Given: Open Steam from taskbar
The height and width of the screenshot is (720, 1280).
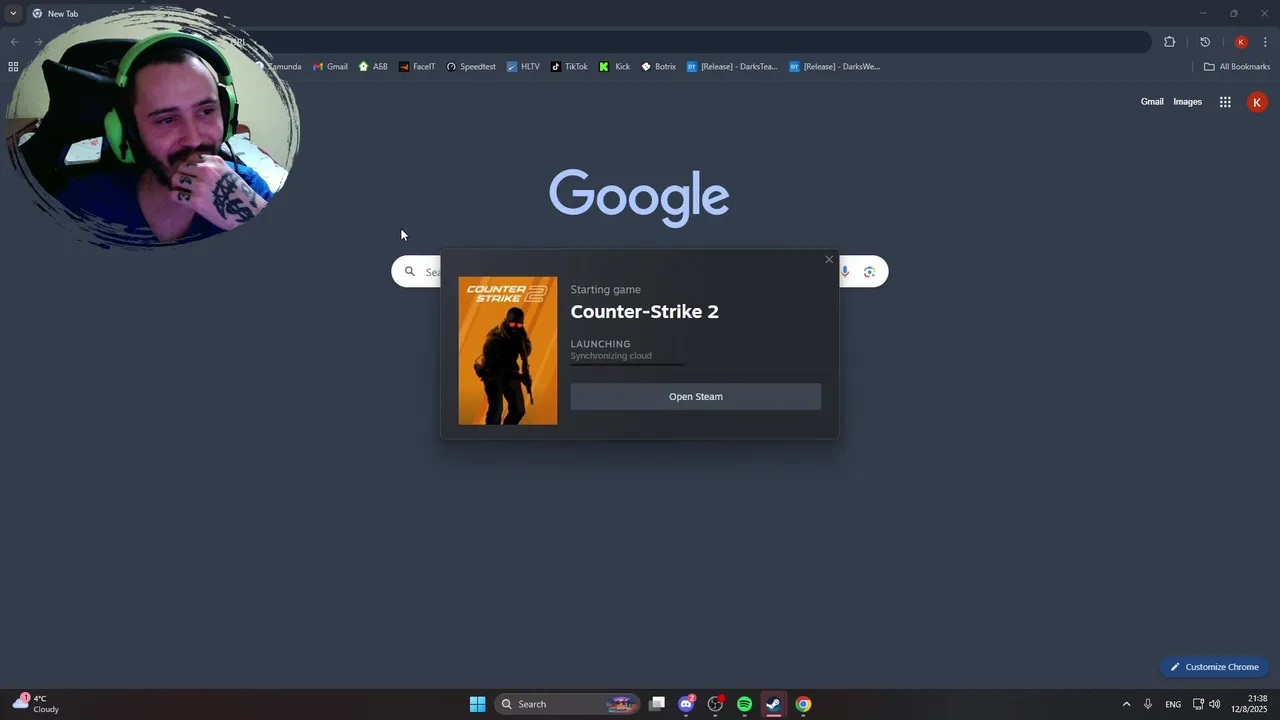Looking at the screenshot, I should click(x=773, y=704).
